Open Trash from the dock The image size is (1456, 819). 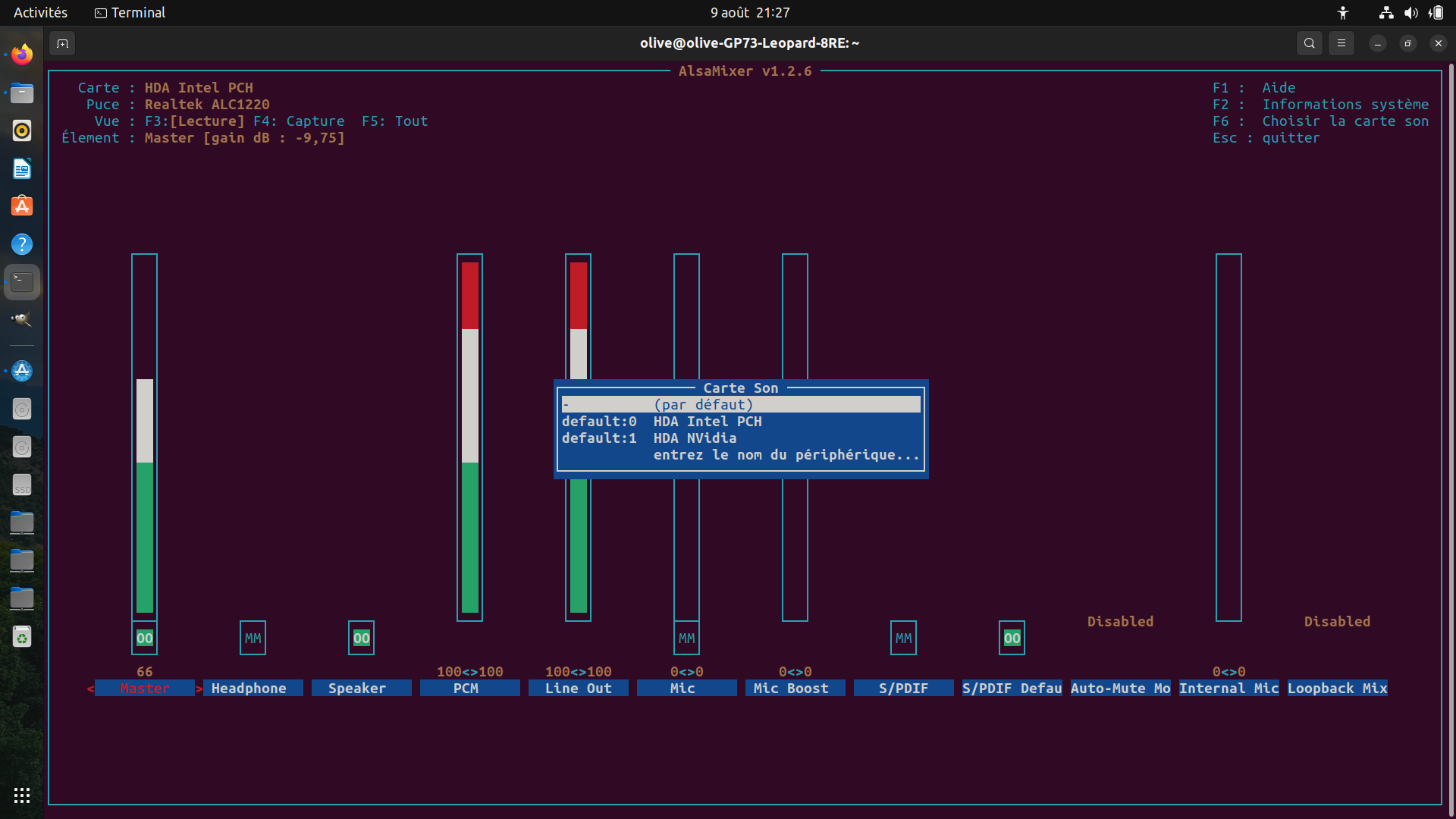(x=22, y=637)
